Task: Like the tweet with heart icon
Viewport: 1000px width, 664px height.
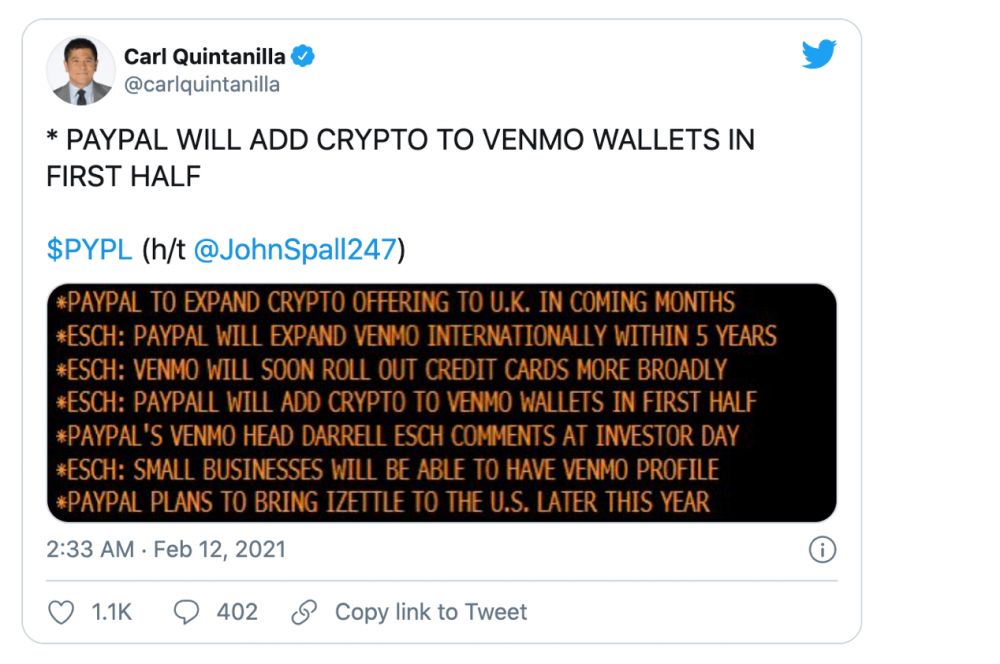Action: (x=61, y=612)
